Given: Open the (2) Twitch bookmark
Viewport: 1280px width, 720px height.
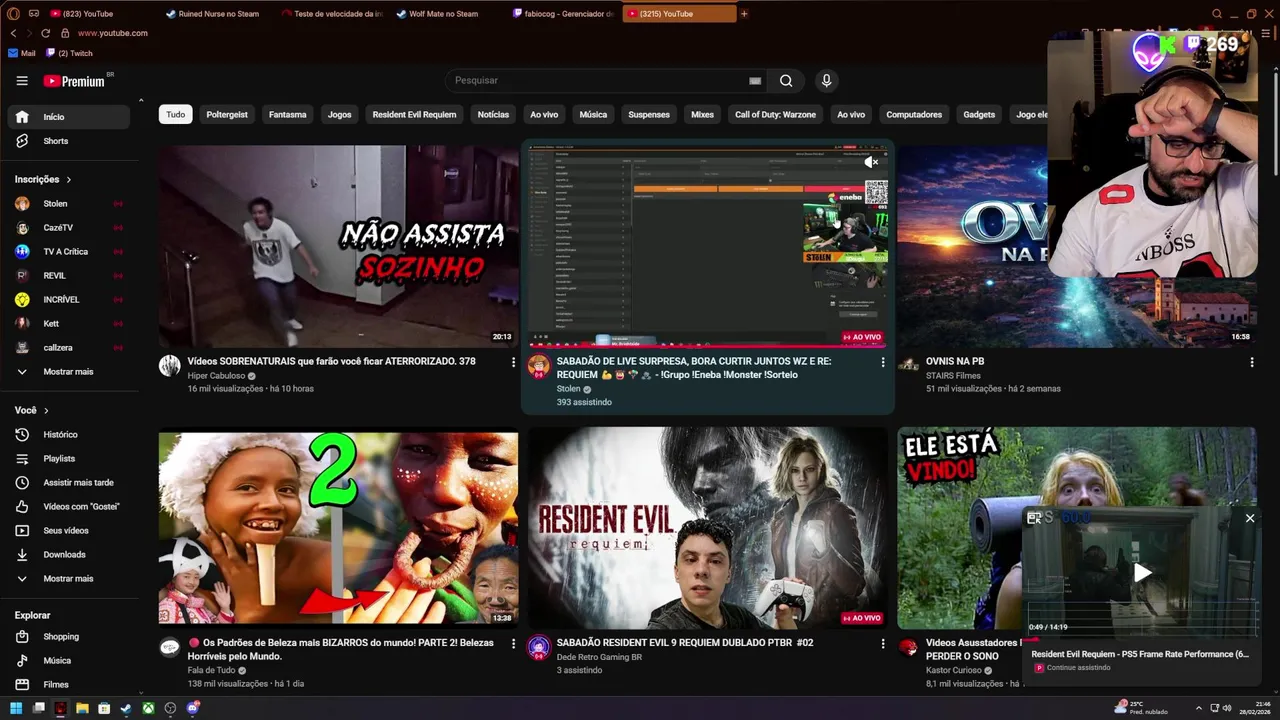Looking at the screenshot, I should 70,53.
